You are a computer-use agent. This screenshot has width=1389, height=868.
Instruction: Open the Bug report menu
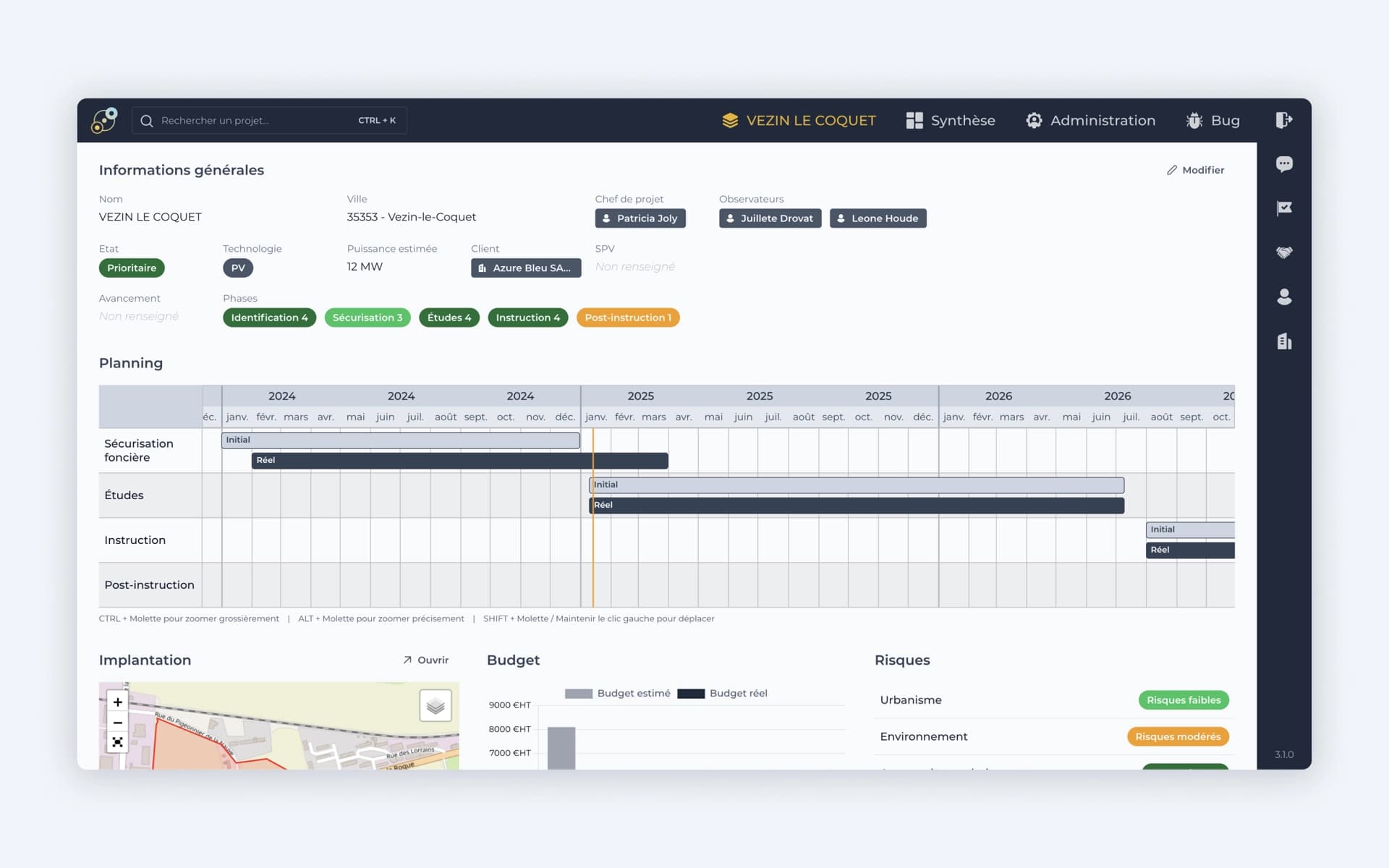pyautogui.click(x=1212, y=120)
